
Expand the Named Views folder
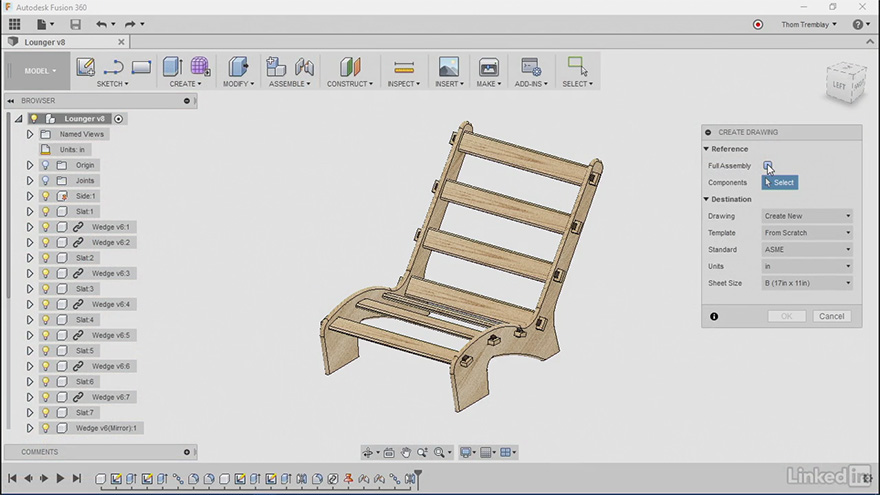[x=30, y=134]
